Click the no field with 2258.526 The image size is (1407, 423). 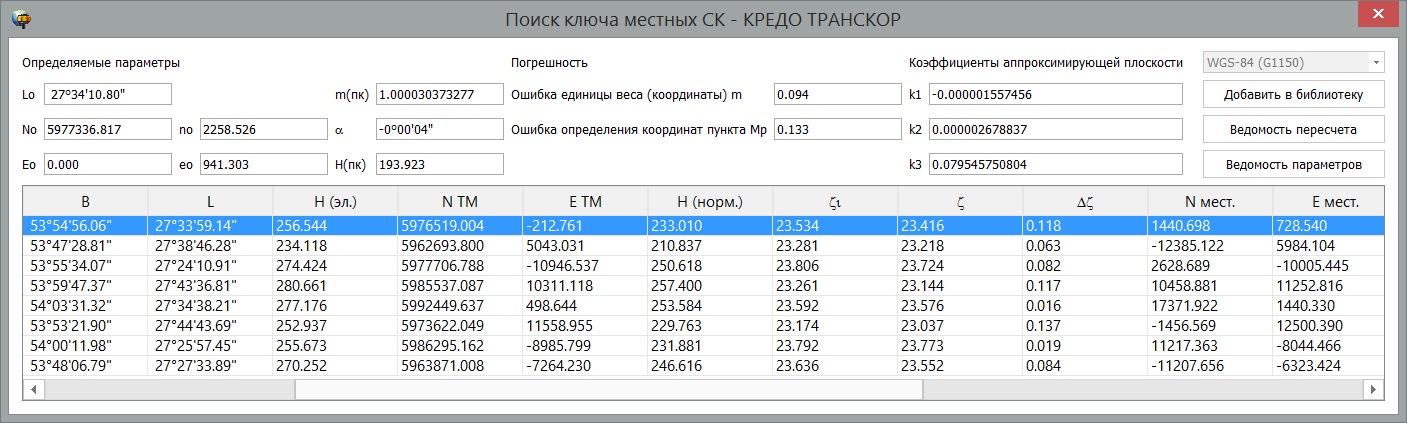264,129
